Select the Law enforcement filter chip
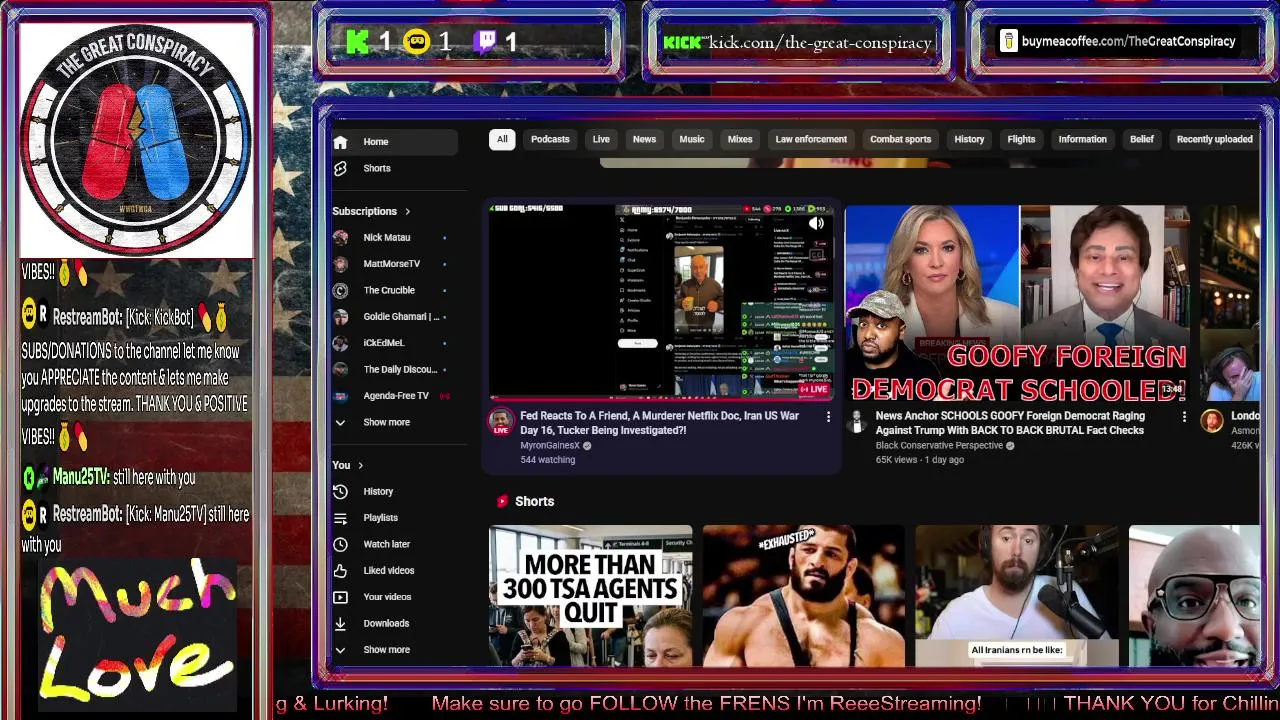 (811, 140)
